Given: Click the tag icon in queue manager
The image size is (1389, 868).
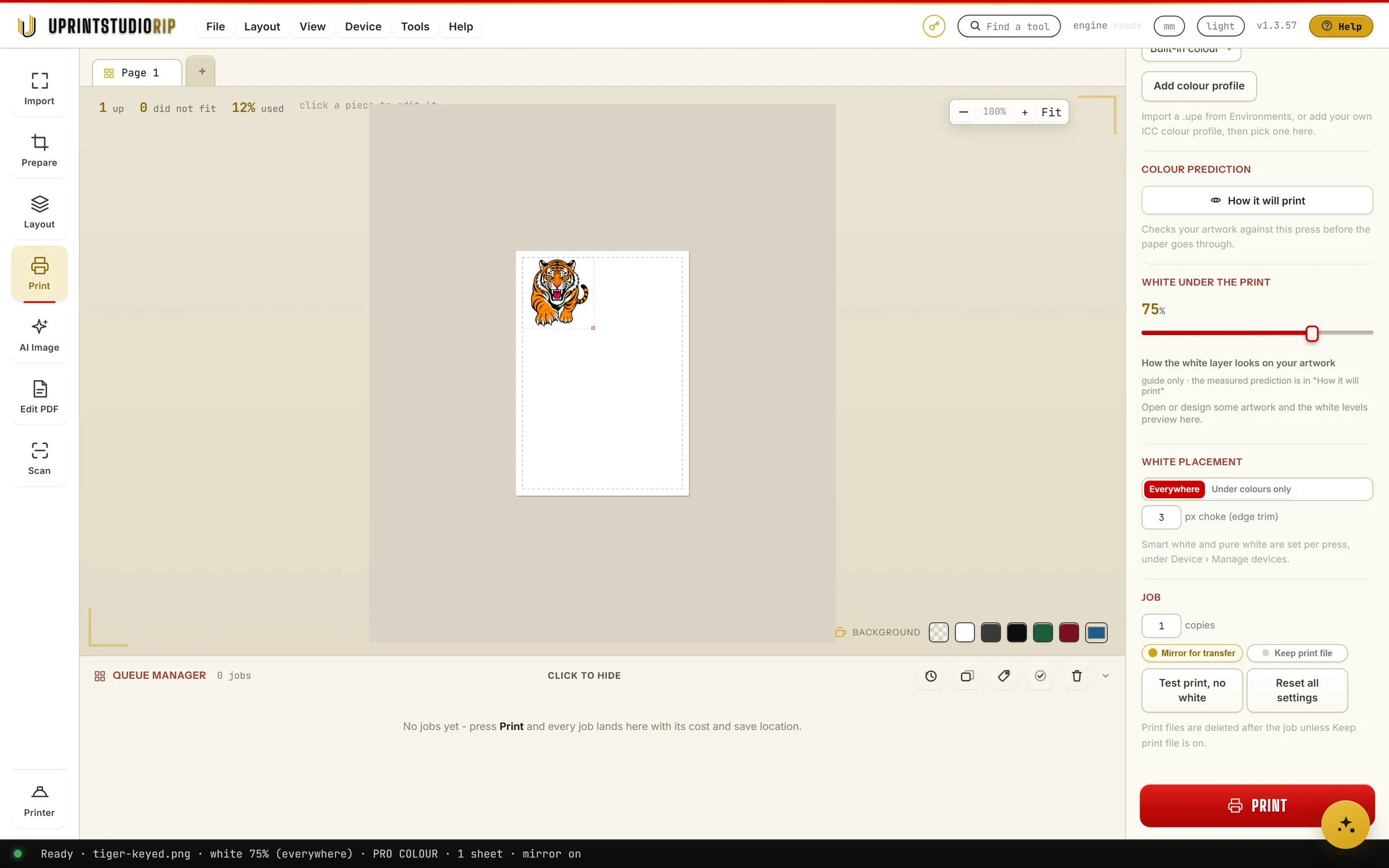Looking at the screenshot, I should point(1004,676).
